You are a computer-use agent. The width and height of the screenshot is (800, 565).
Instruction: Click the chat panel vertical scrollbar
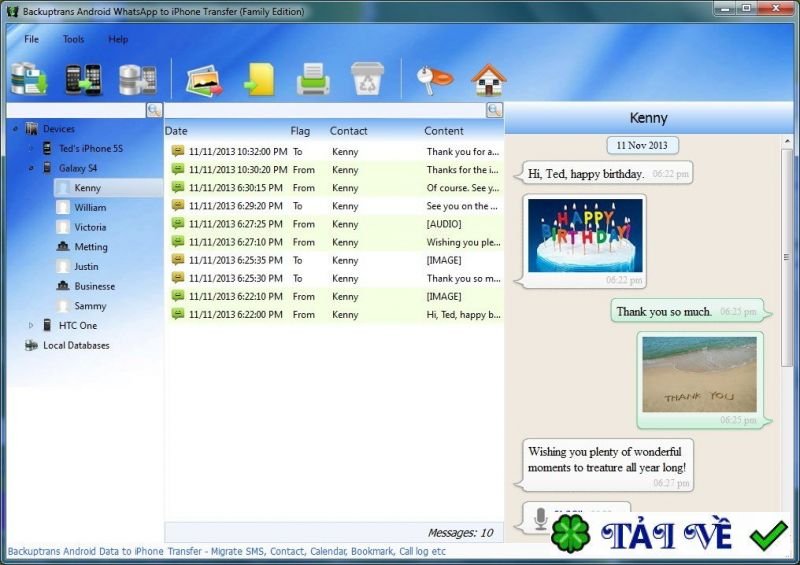[x=789, y=260]
